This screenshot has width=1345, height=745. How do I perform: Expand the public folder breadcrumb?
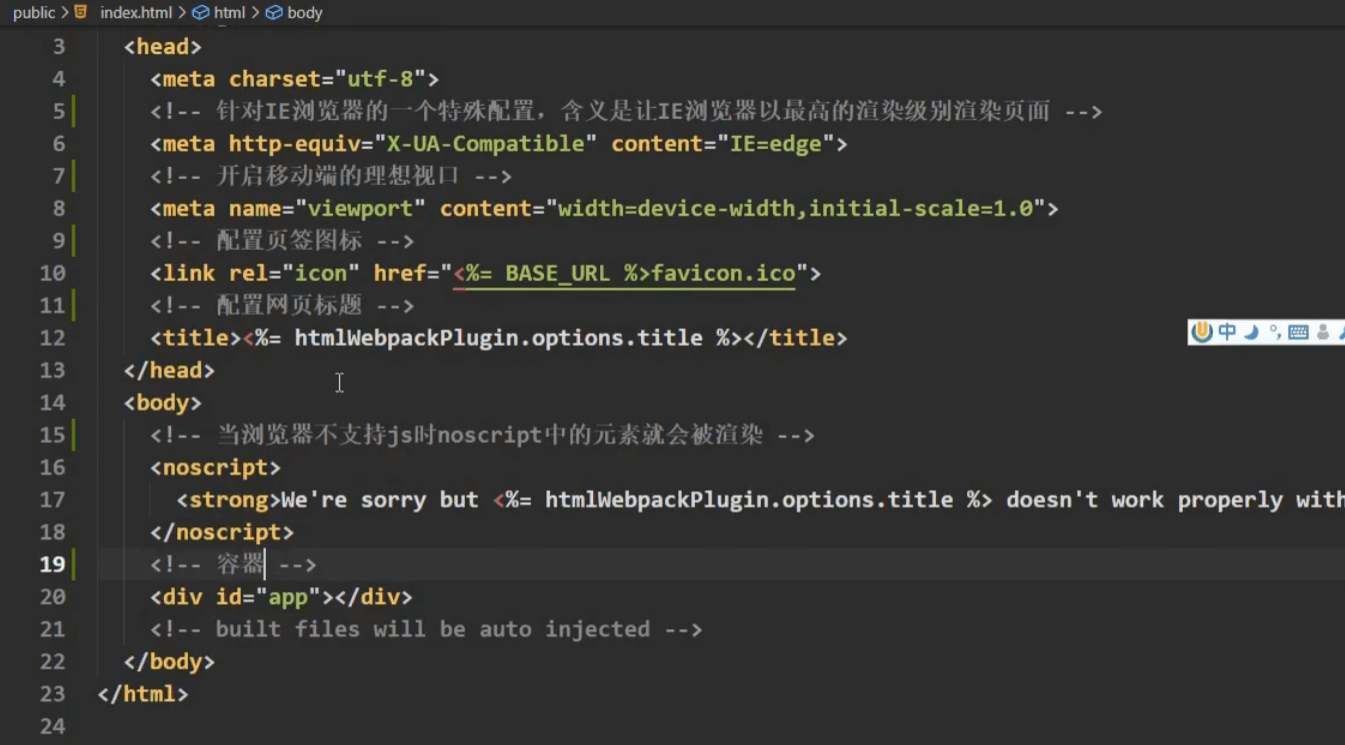pos(33,13)
